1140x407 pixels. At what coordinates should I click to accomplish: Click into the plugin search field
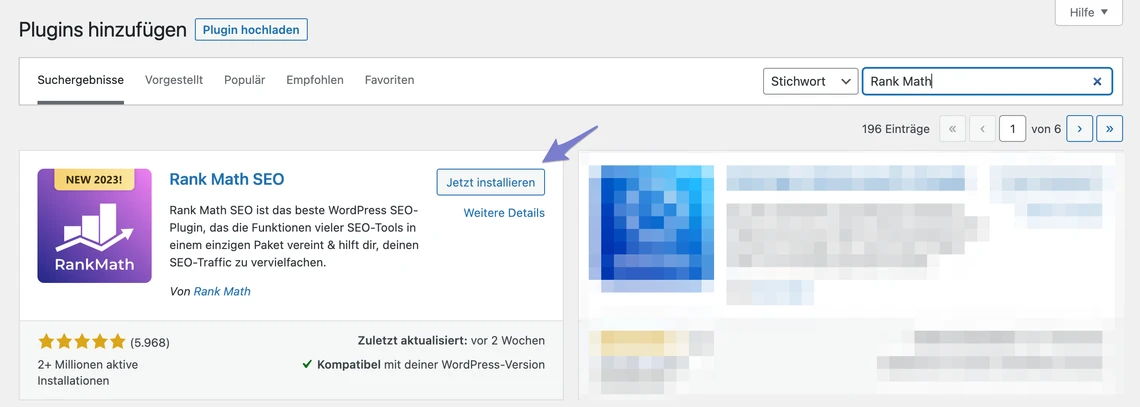(x=975, y=82)
